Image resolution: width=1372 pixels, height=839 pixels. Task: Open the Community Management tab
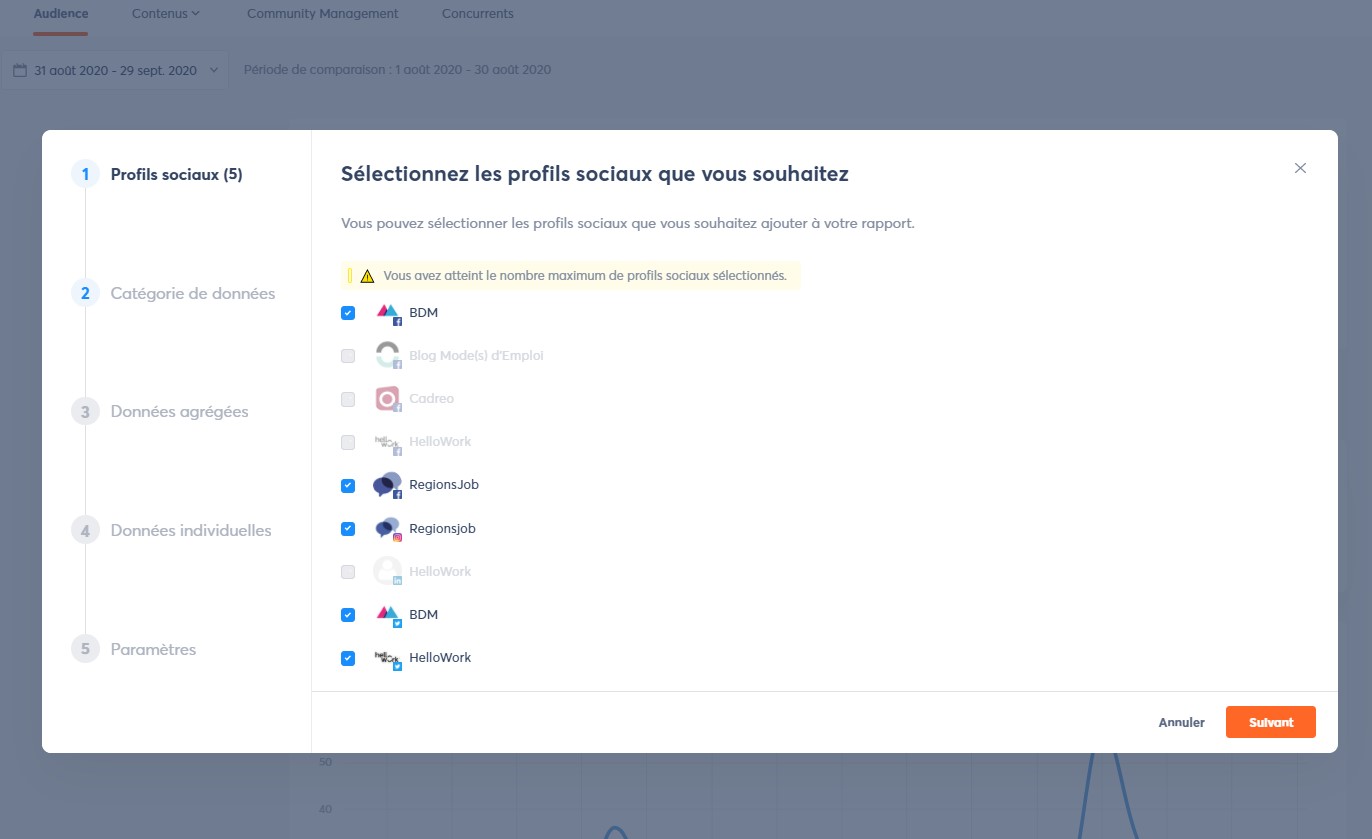coord(322,13)
